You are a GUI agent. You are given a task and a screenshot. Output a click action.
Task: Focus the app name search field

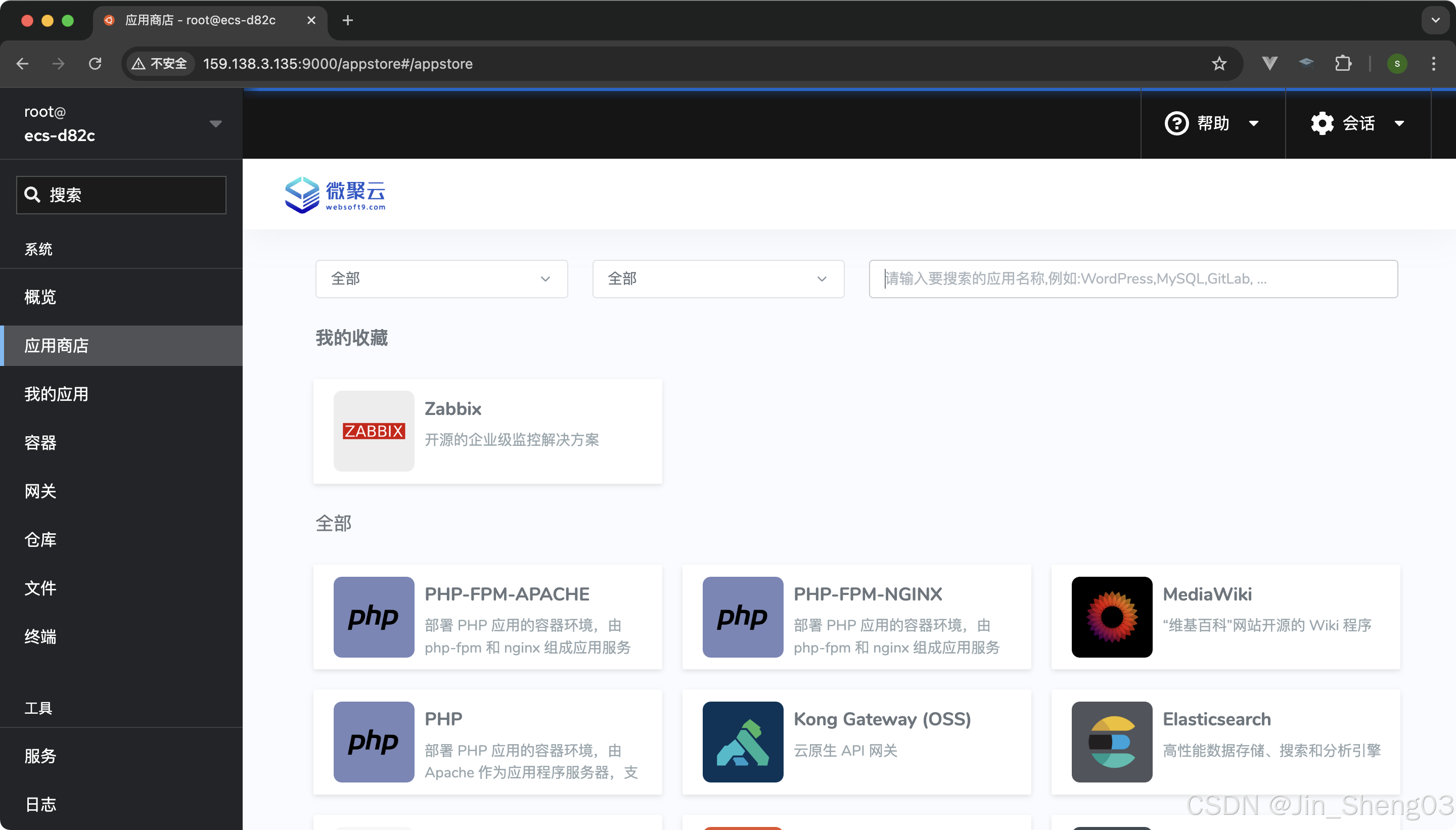(1132, 279)
